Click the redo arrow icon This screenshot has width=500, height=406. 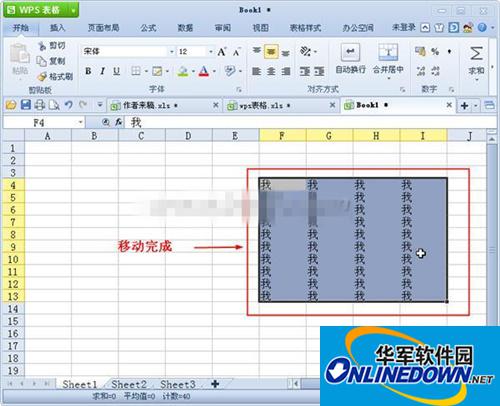point(83,105)
